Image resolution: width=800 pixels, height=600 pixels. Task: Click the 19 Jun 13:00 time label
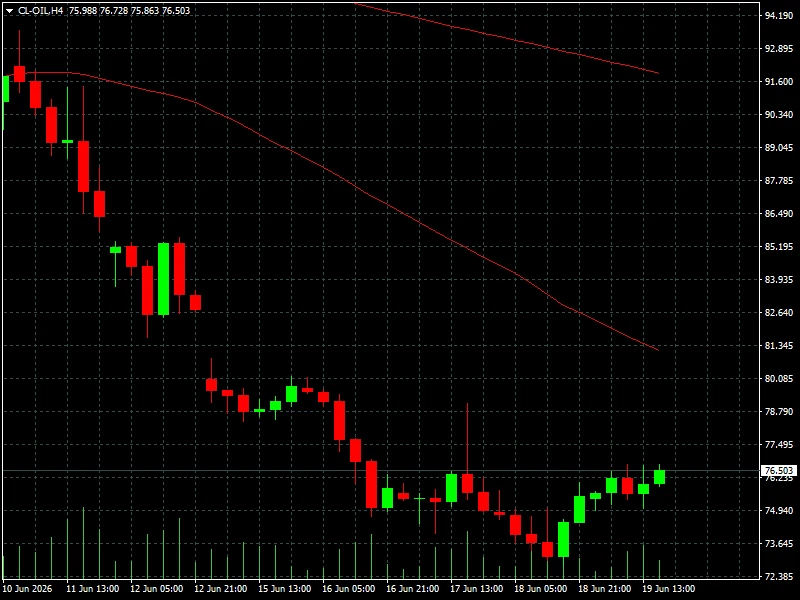[668, 589]
